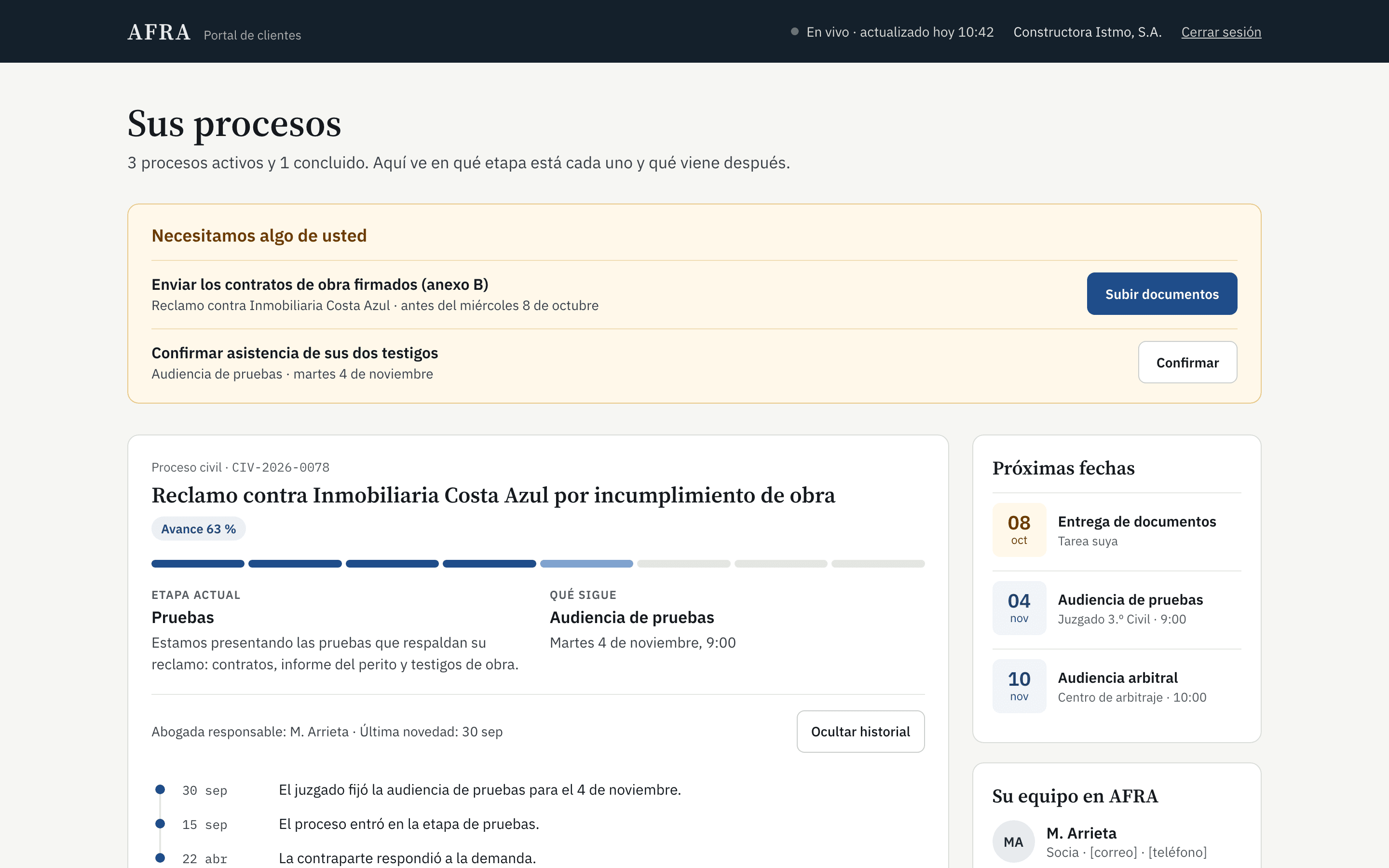The width and height of the screenshot is (1389, 868).
Task: Click Martes 4 de noviembre, 9:00 text
Action: tap(642, 642)
